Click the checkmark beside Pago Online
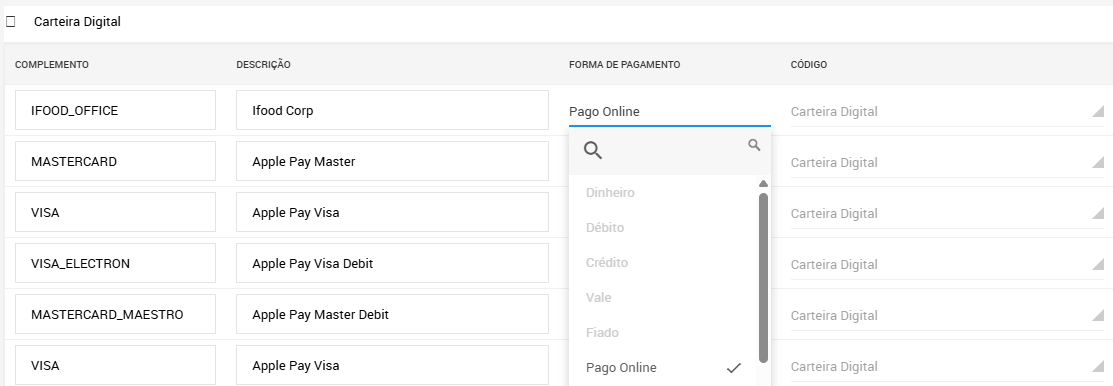 (x=734, y=368)
